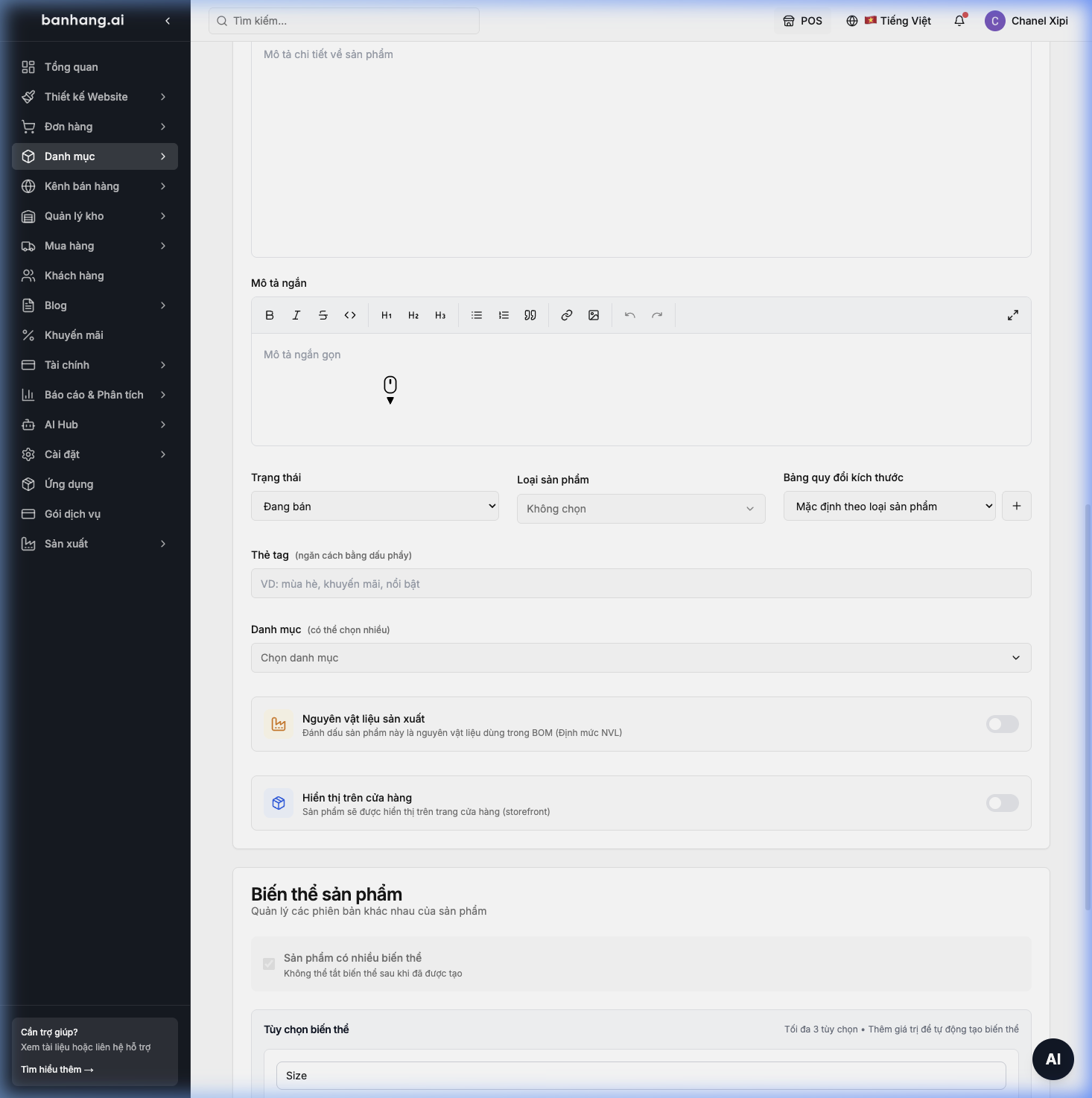
Task: Open Khách hàng page
Action: 95,276
